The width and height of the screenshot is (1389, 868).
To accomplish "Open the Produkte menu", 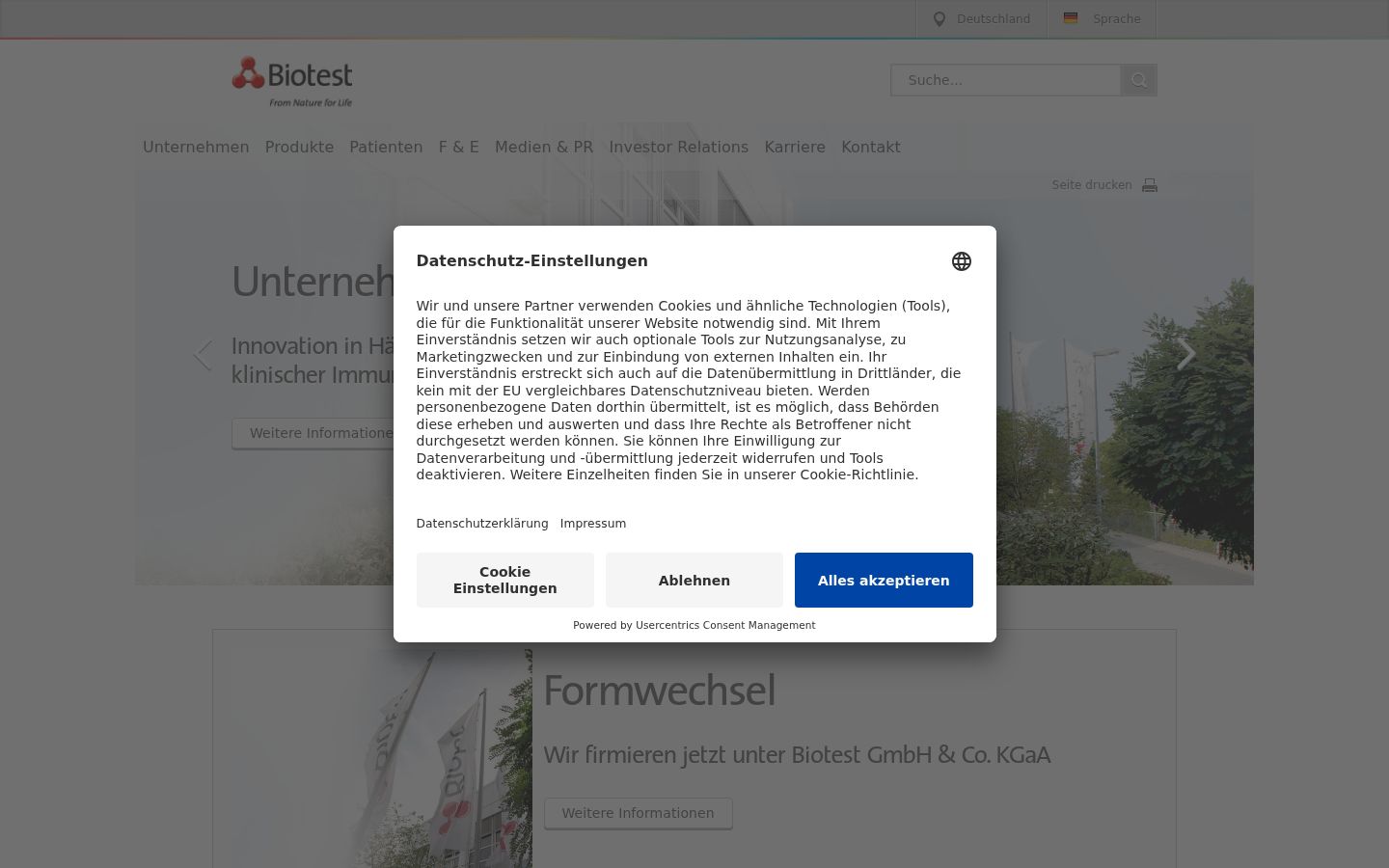I will pyautogui.click(x=299, y=147).
